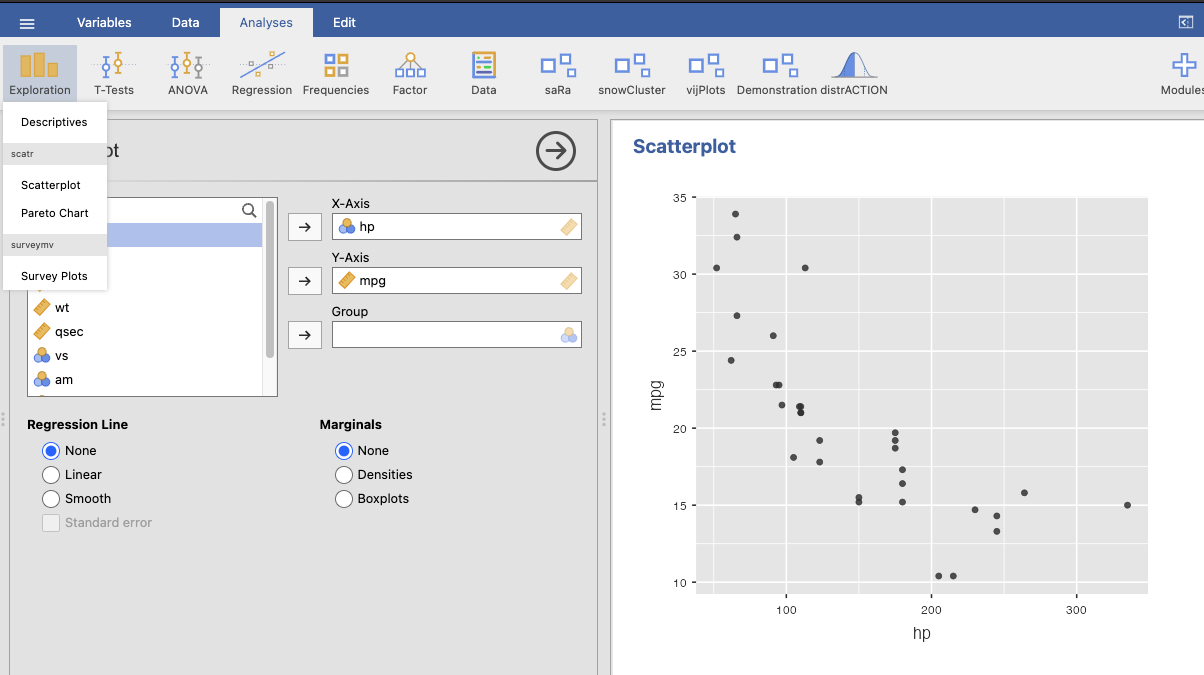The width and height of the screenshot is (1204, 675).
Task: Open the ANOVA analysis menu
Action: coord(187,74)
